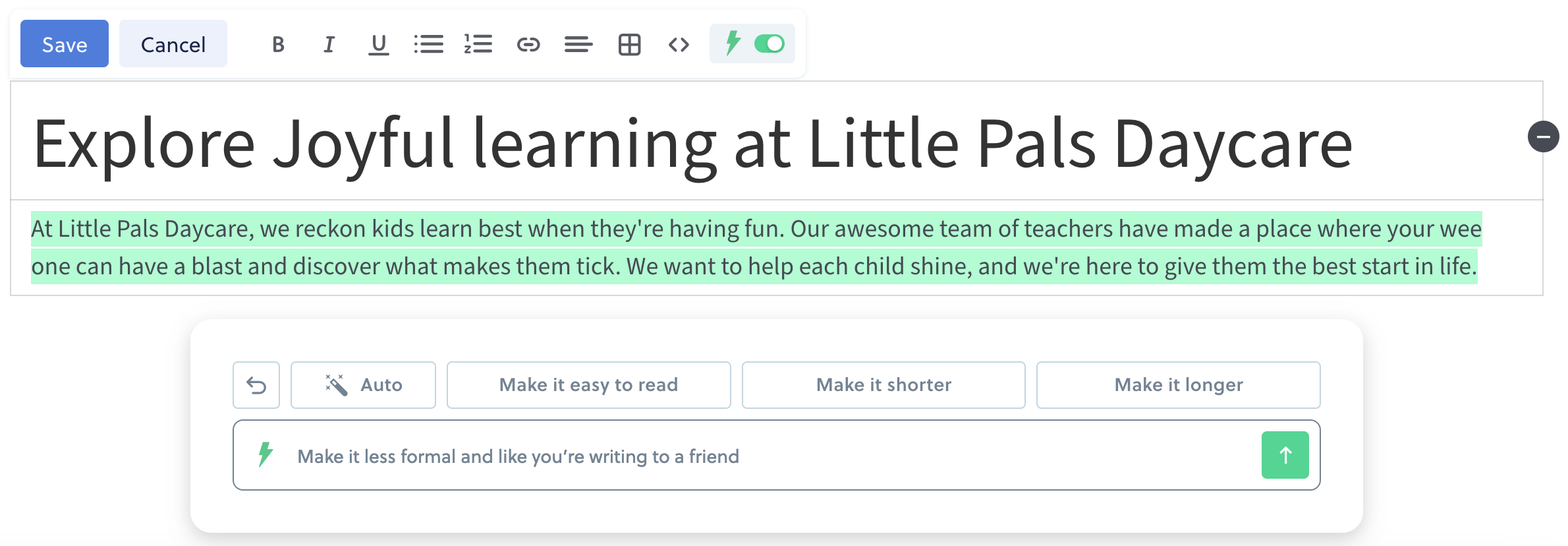Select Make it shorter
Image resolution: width=1568 pixels, height=546 pixels.
(x=883, y=385)
